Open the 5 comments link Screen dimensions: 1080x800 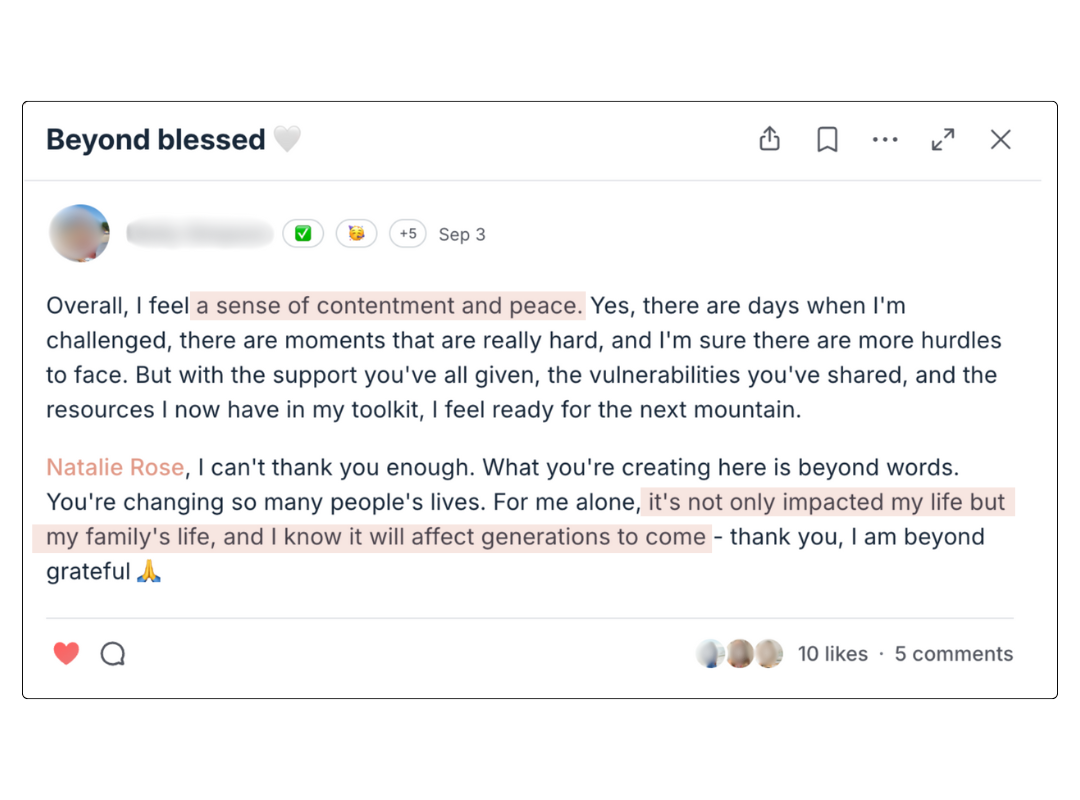coord(953,654)
